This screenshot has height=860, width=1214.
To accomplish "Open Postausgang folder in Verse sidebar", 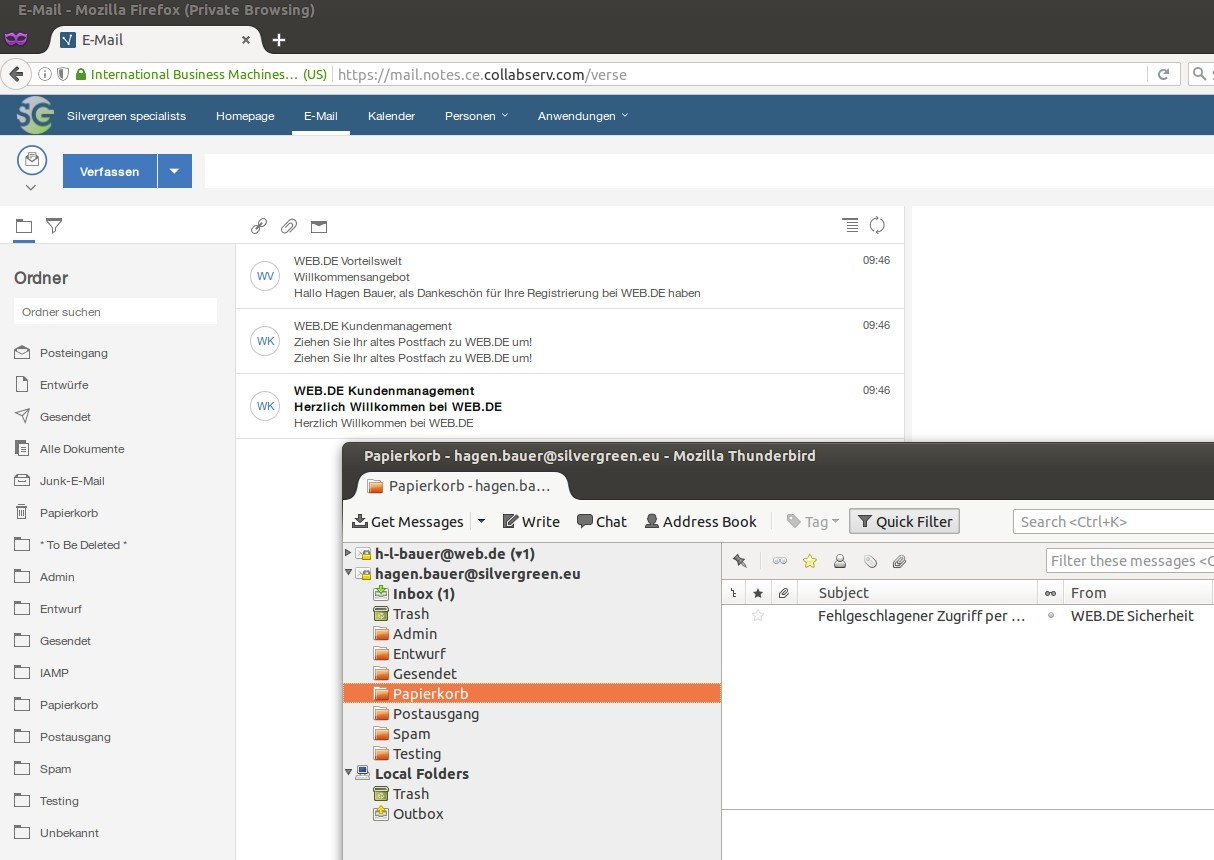I will click(75, 737).
